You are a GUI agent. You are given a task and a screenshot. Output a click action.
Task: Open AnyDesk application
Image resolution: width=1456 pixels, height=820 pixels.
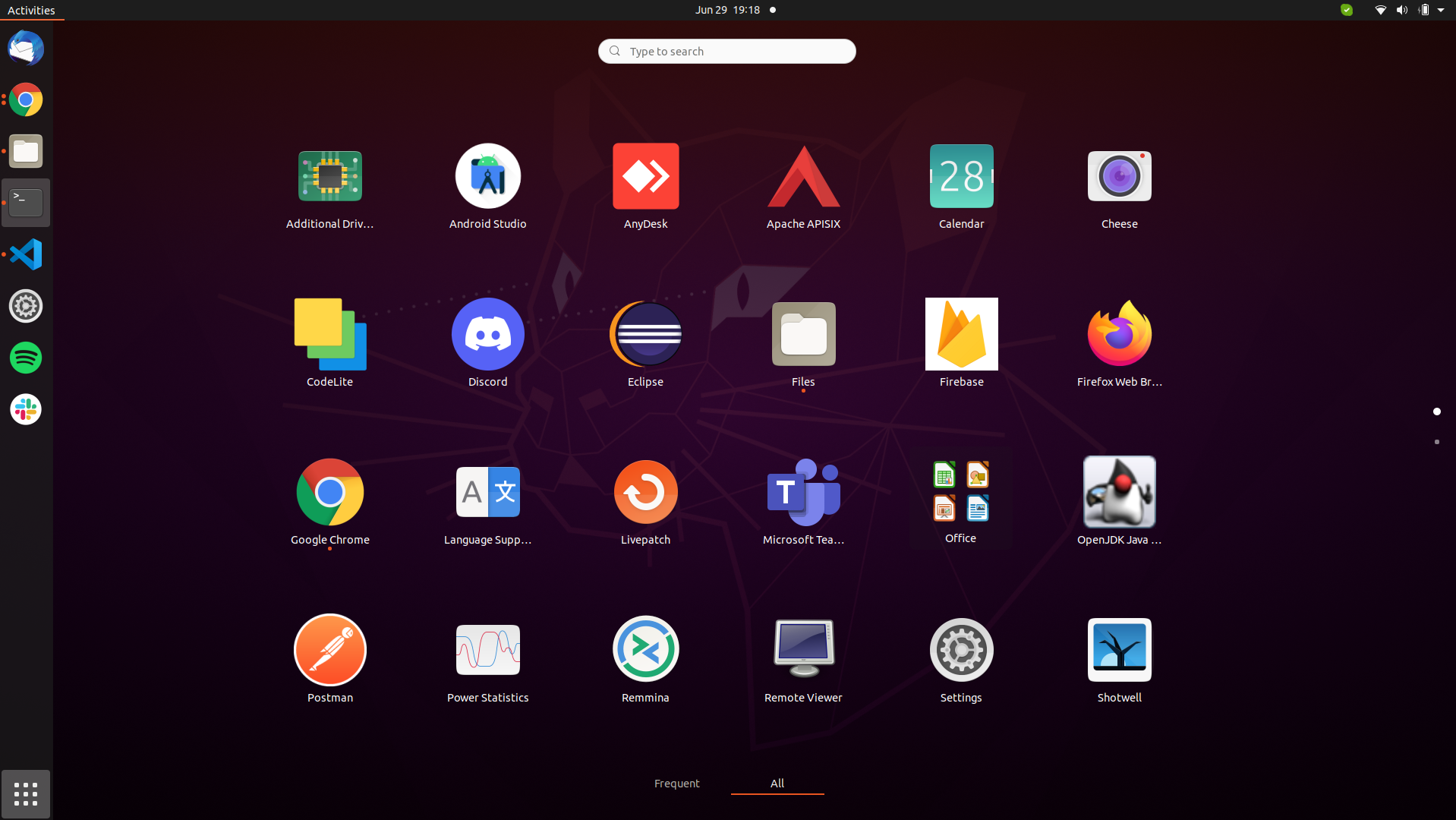(x=645, y=188)
